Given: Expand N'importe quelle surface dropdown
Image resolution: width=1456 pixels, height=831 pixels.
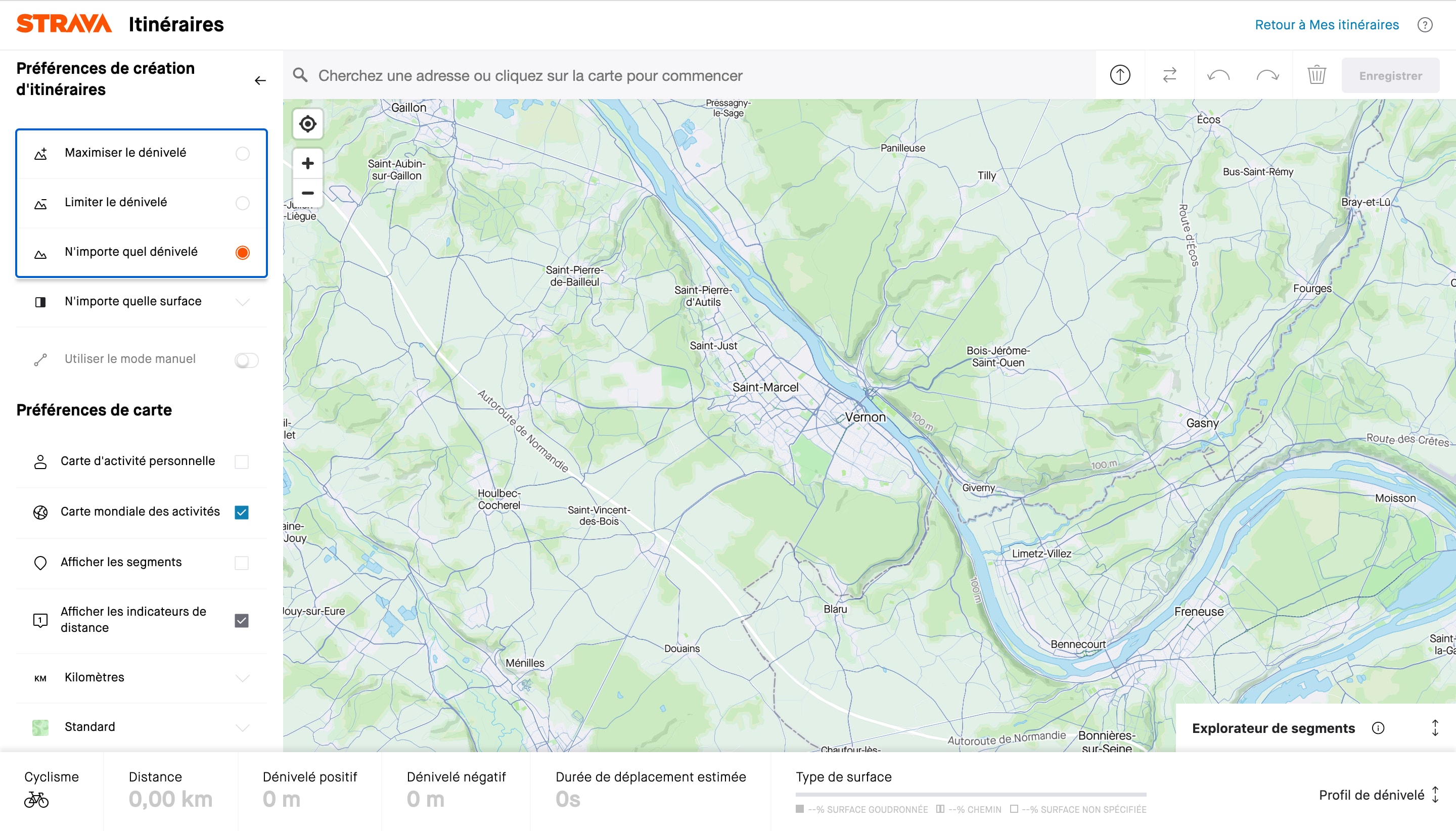Looking at the screenshot, I should click(x=243, y=301).
